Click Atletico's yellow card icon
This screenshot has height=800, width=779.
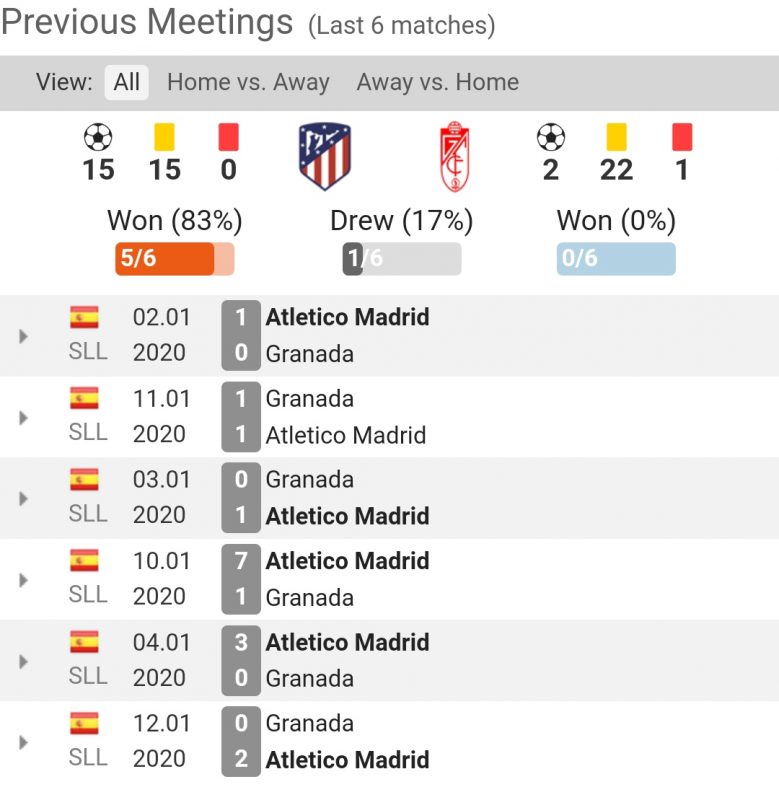click(163, 136)
